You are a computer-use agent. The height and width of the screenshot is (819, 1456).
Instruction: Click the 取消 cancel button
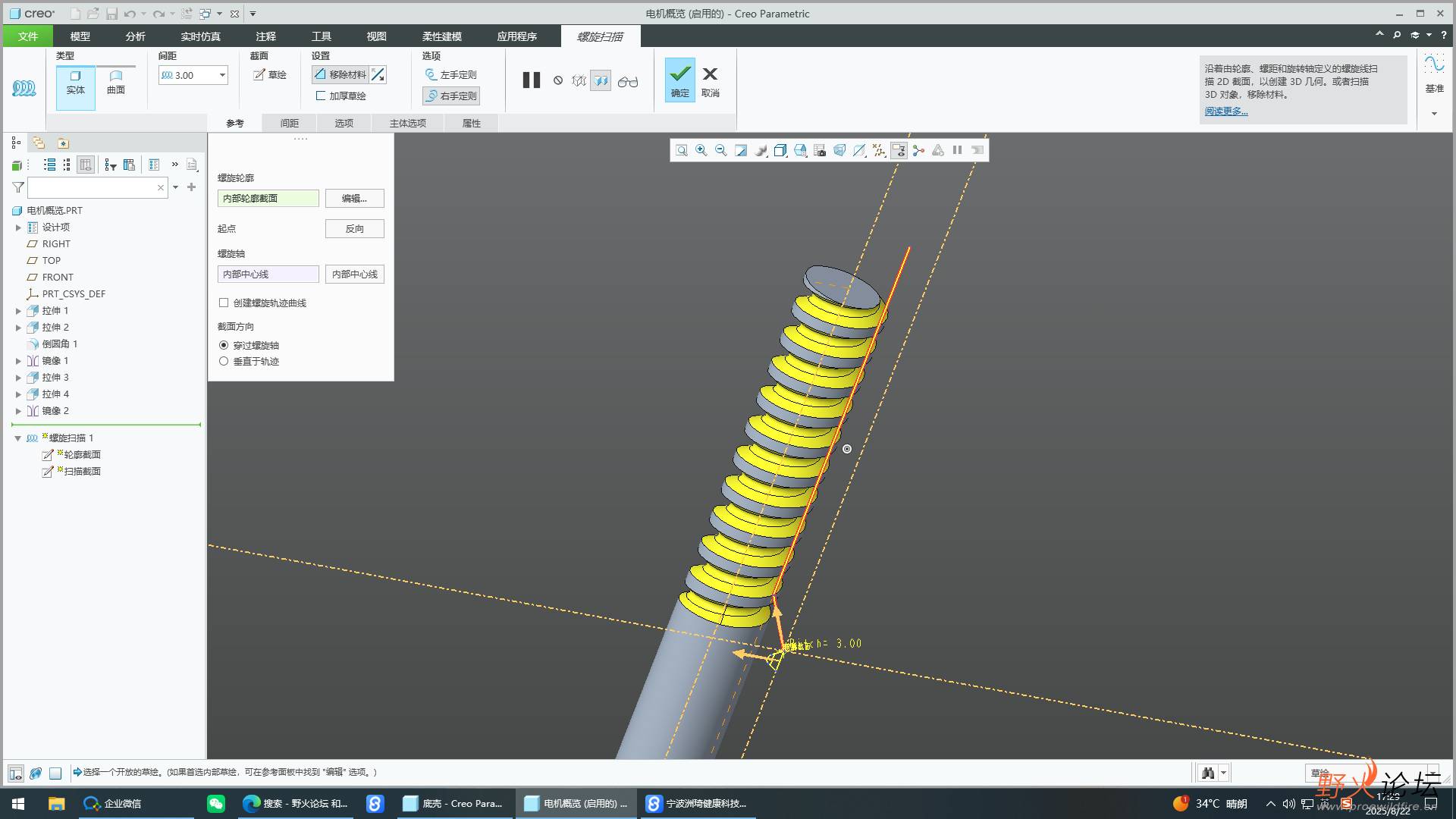tap(711, 82)
